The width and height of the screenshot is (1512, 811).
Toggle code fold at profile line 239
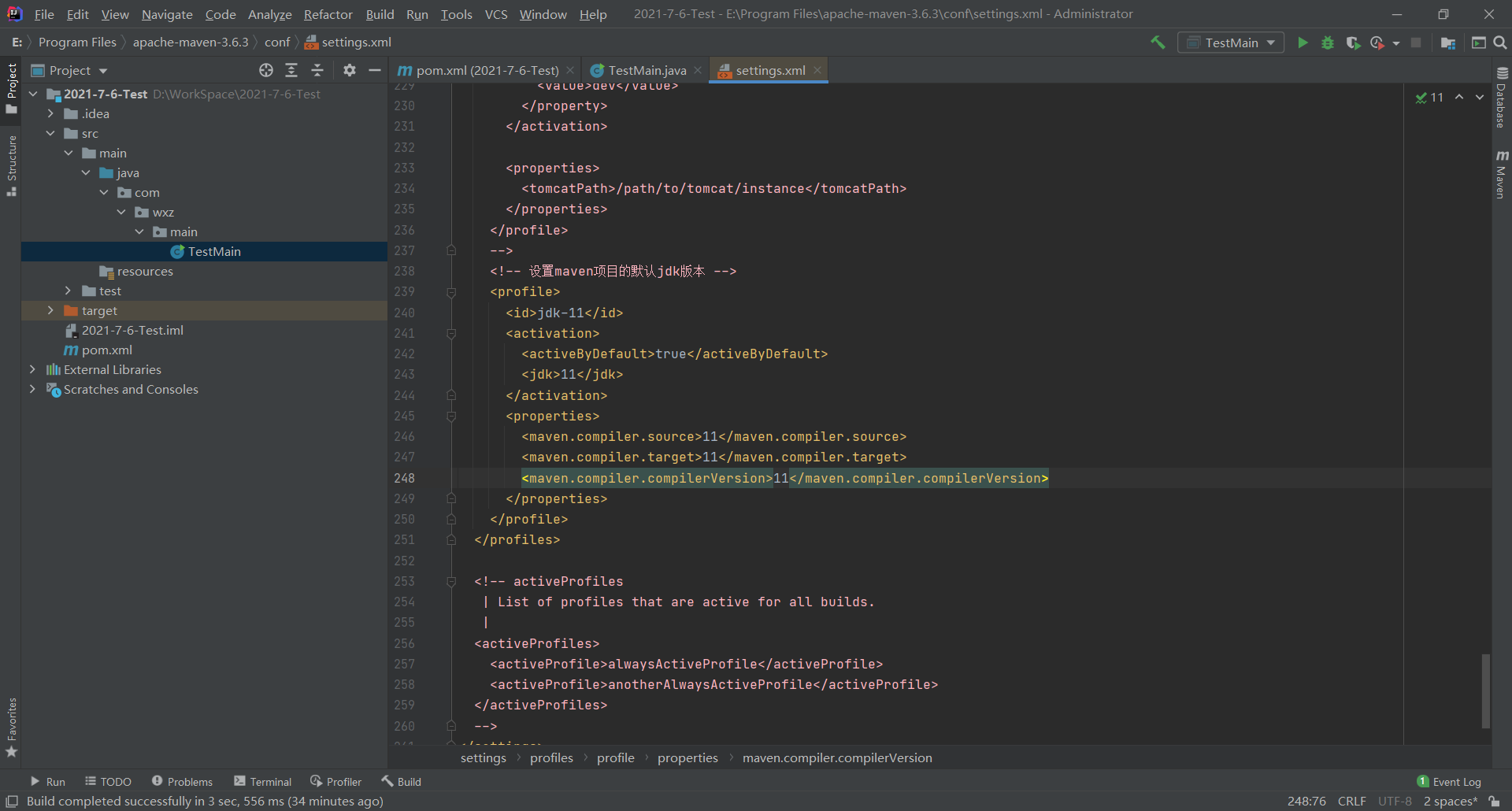click(x=451, y=292)
